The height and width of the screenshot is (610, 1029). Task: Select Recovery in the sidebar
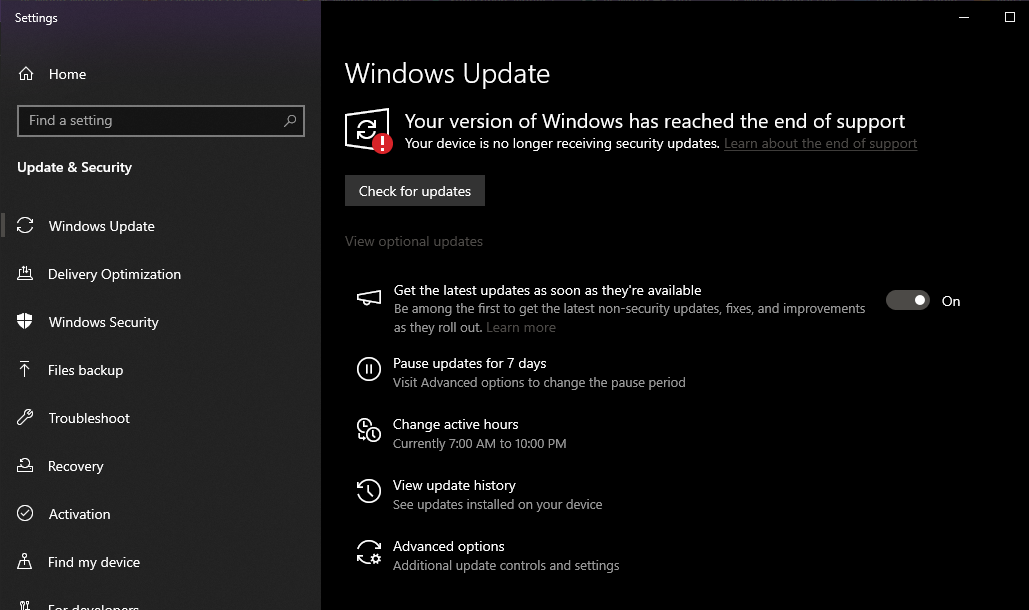(x=76, y=466)
